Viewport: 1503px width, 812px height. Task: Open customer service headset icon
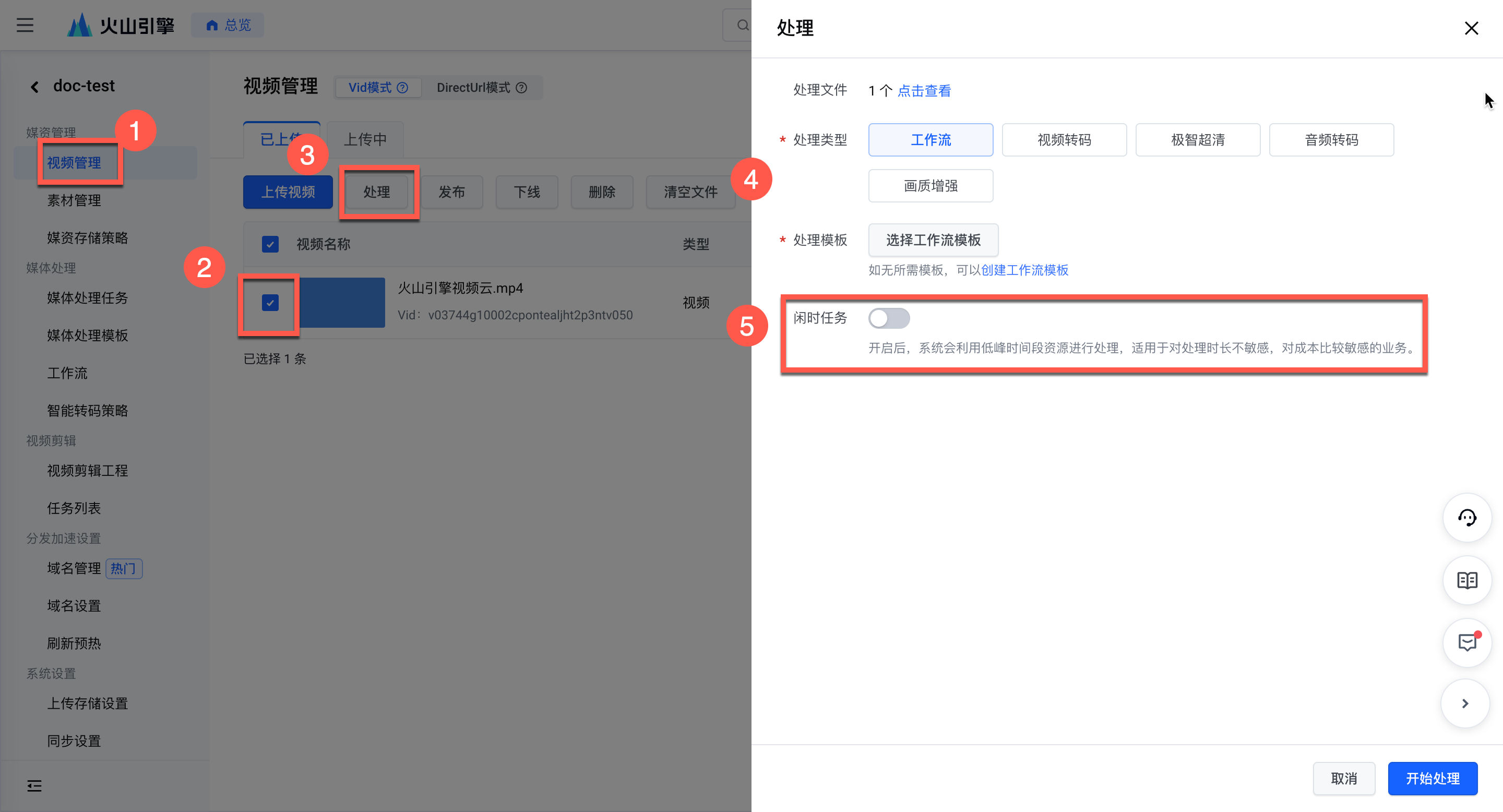coord(1467,518)
